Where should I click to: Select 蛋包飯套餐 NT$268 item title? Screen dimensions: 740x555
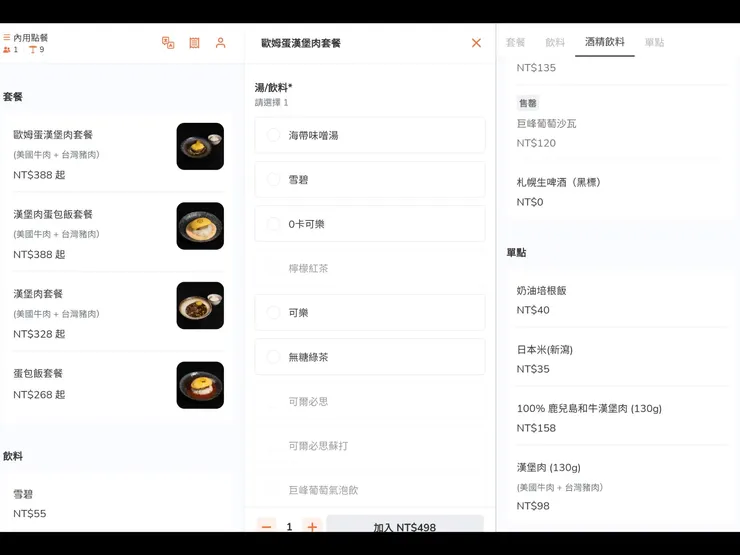[38, 373]
